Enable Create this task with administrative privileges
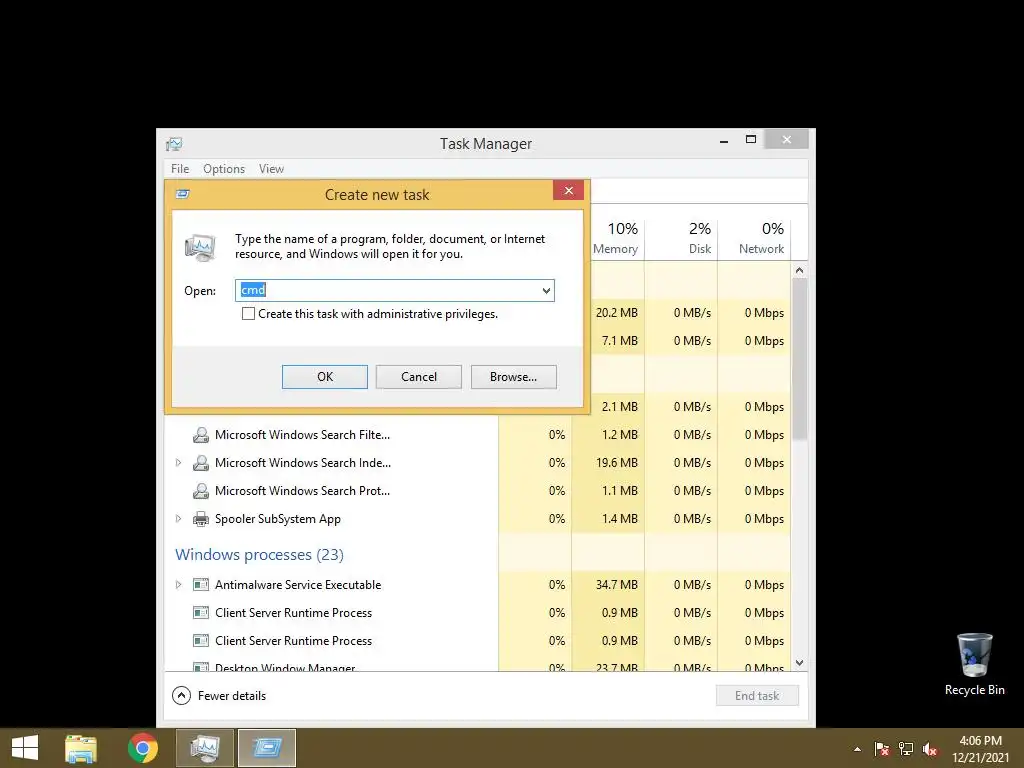The height and width of the screenshot is (768, 1024). pyautogui.click(x=248, y=314)
